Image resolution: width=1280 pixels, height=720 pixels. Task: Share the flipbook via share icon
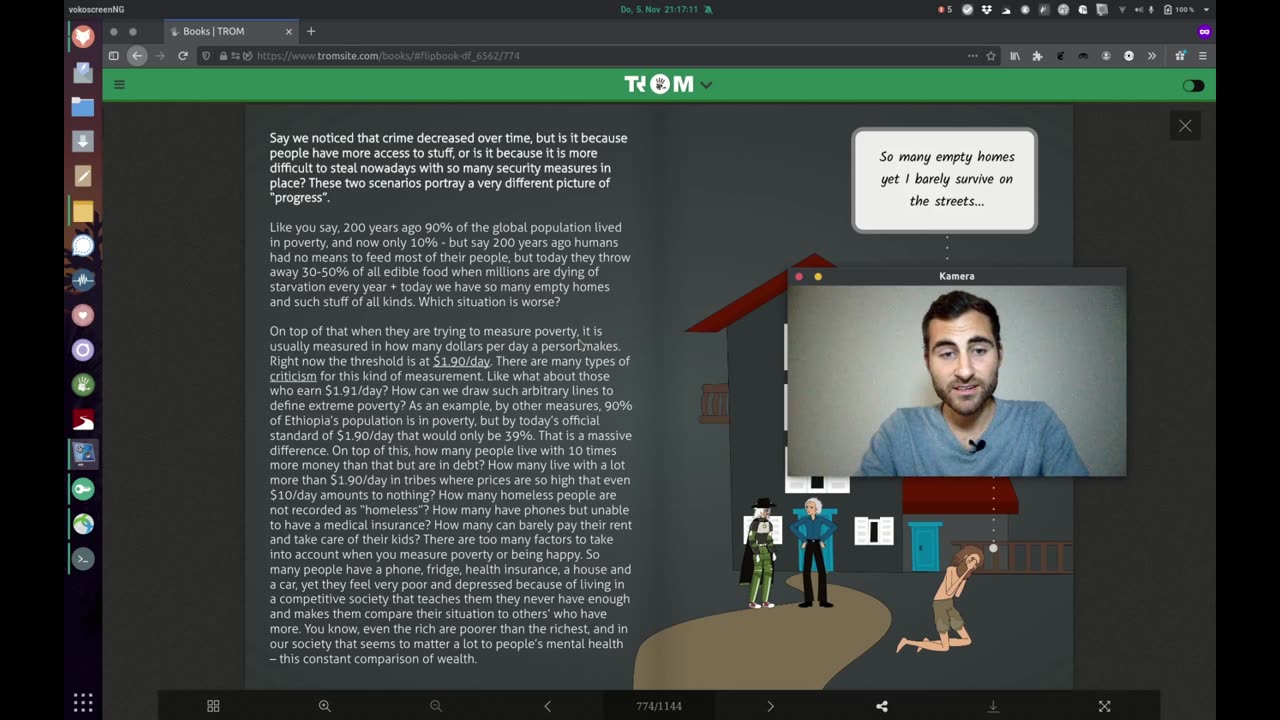pyautogui.click(x=882, y=706)
